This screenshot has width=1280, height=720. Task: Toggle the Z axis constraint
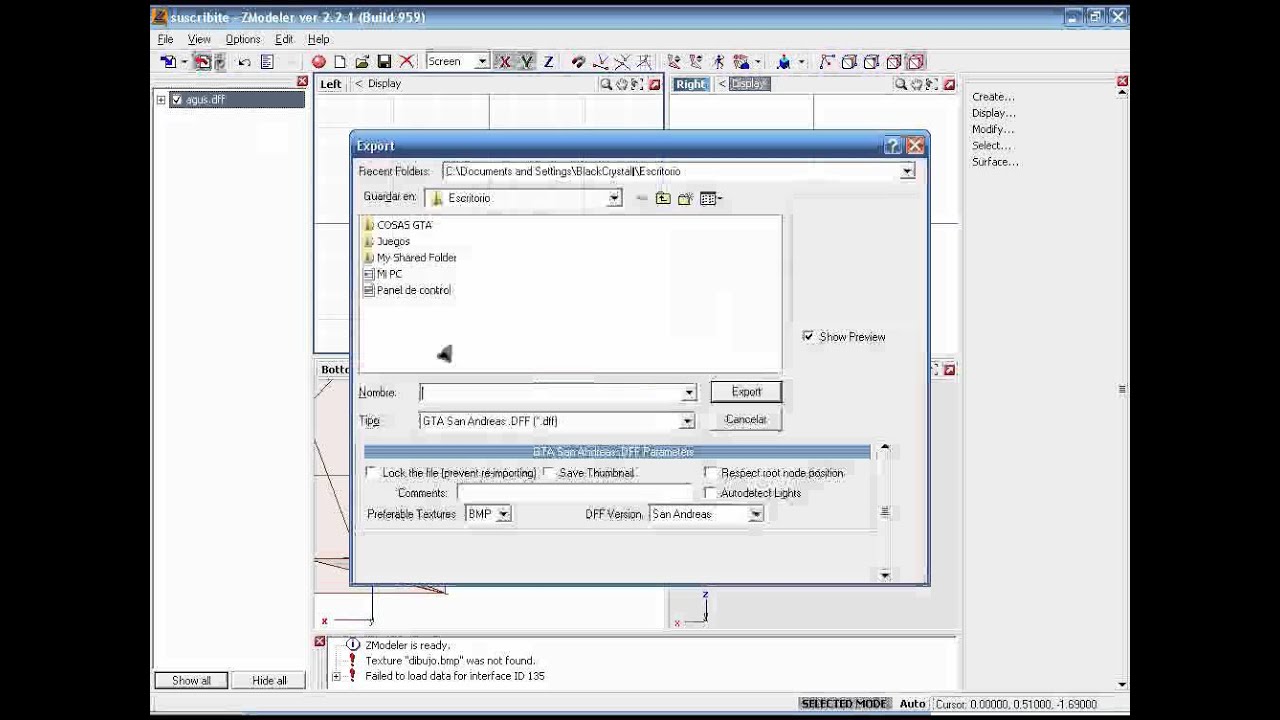coord(548,62)
